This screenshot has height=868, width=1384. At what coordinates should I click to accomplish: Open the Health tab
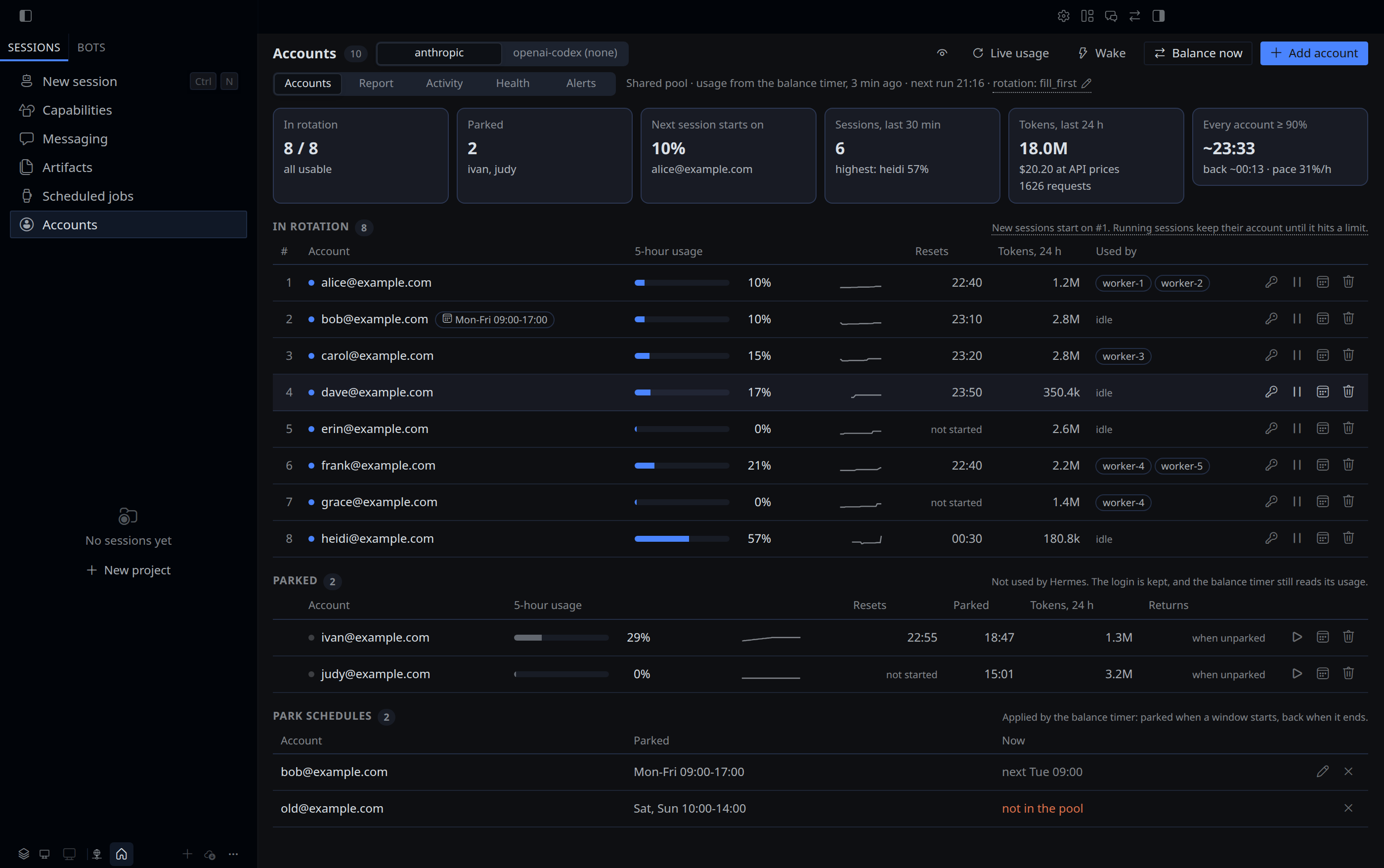tap(512, 83)
